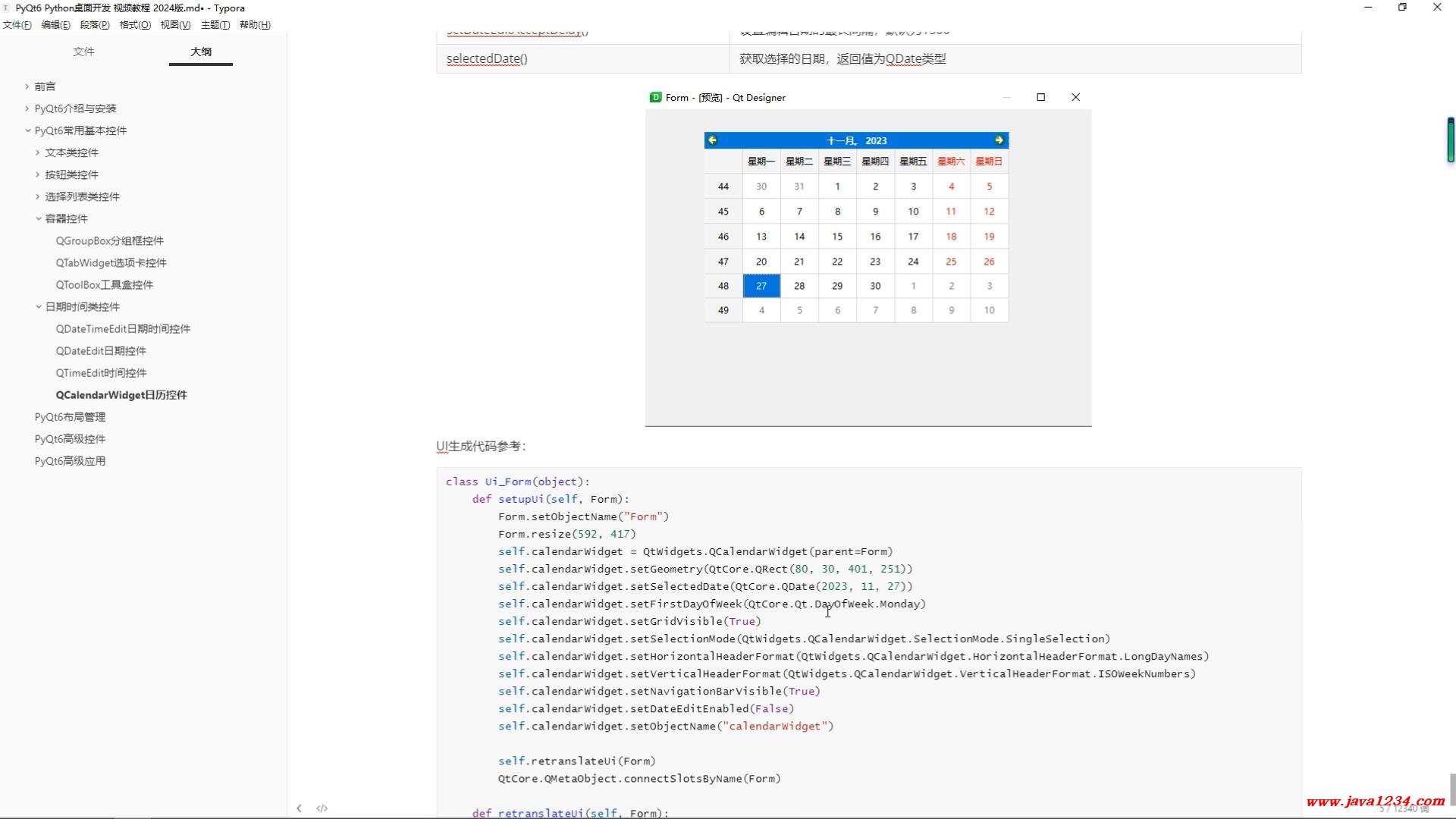Viewport: 1456px width, 819px height.
Task: Toggle source code mode icon
Action: click(322, 808)
